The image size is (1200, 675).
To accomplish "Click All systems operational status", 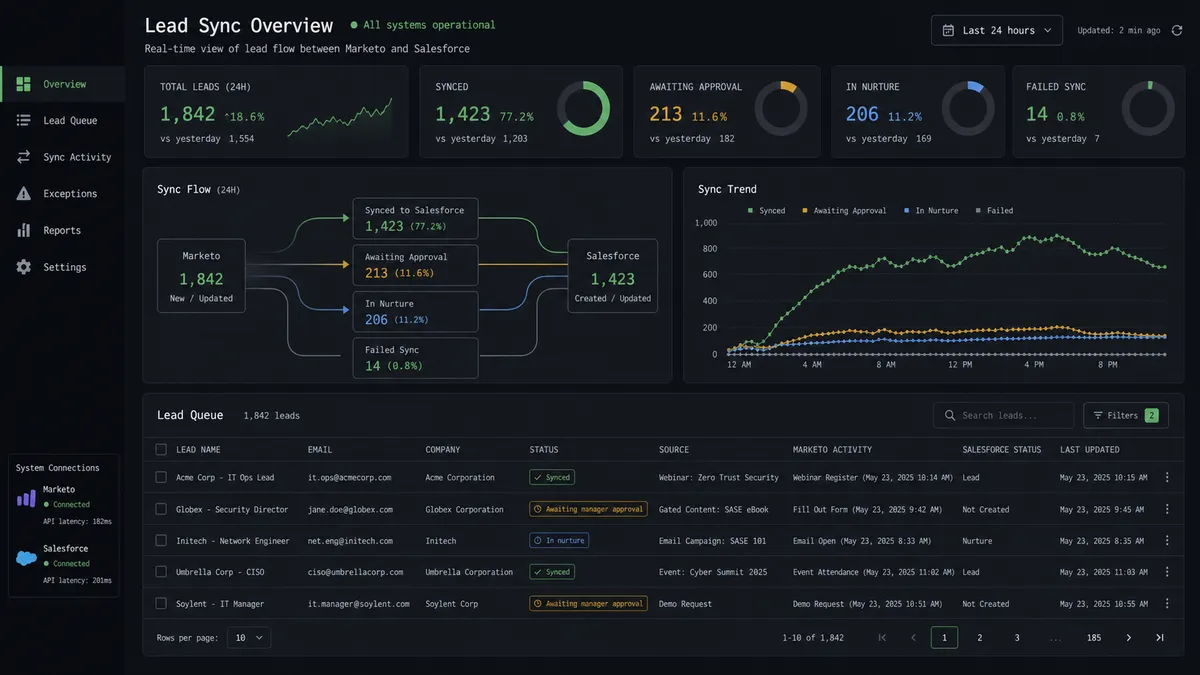I will 422,25.
